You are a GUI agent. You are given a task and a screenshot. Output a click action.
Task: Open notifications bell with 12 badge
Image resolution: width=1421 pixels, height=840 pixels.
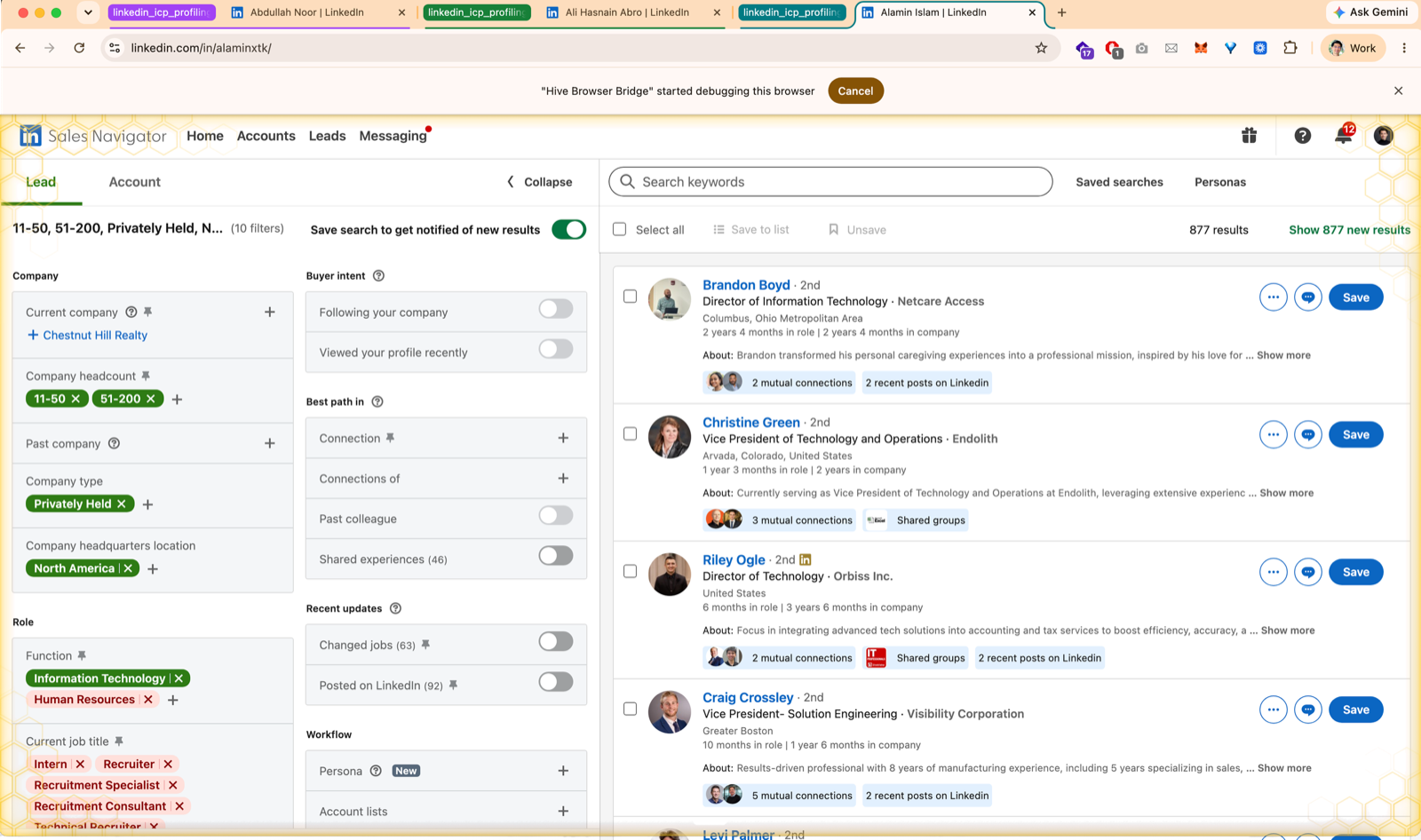coord(1344,135)
